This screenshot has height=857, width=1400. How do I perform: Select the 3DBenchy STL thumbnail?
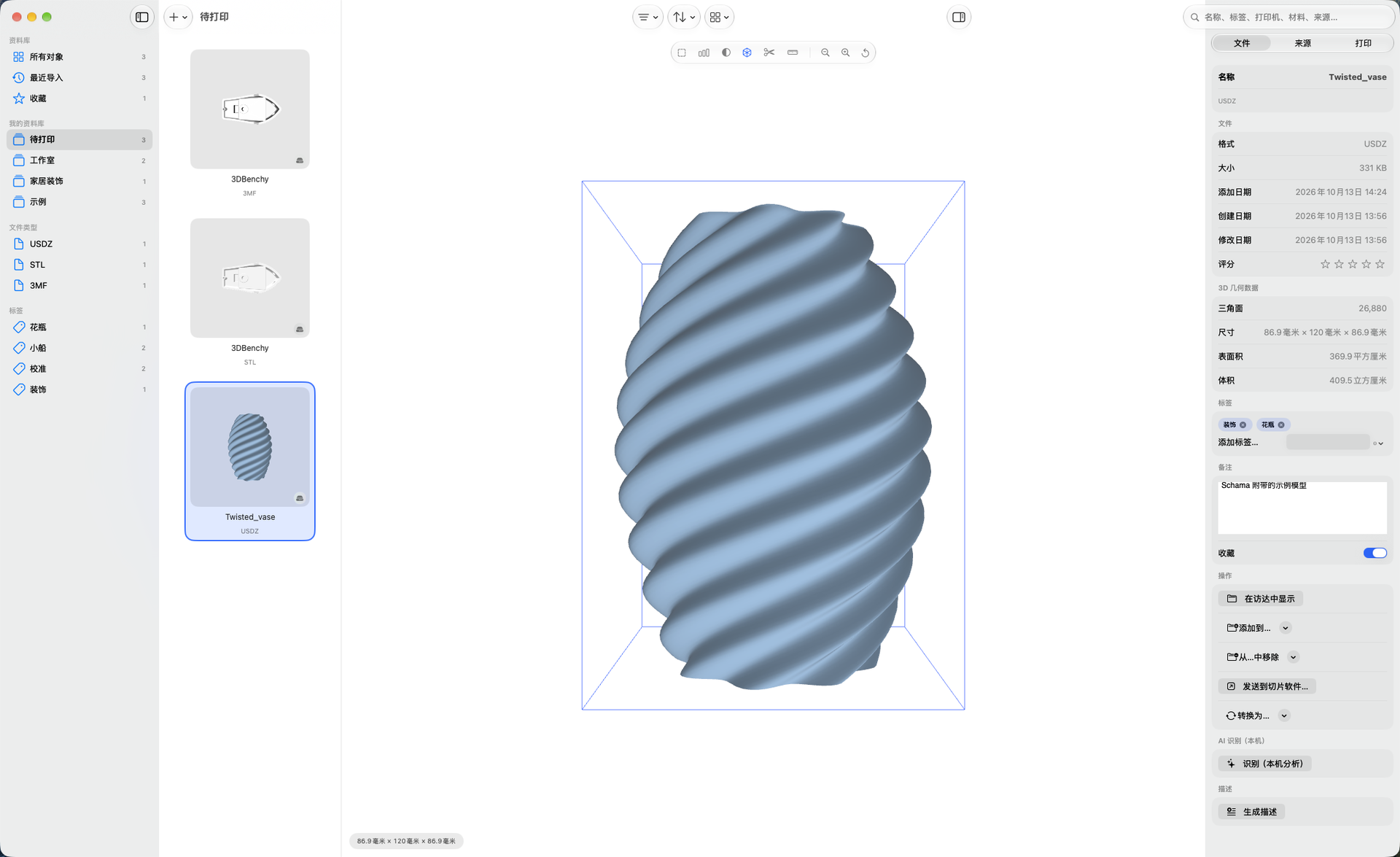coord(250,278)
